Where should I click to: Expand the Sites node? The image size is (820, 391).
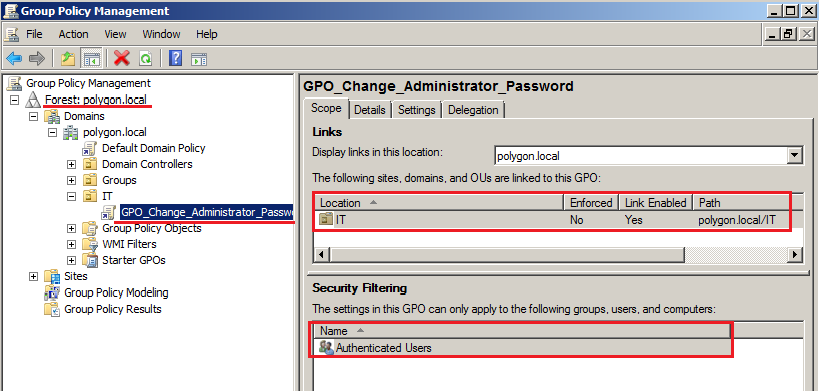coord(34,277)
